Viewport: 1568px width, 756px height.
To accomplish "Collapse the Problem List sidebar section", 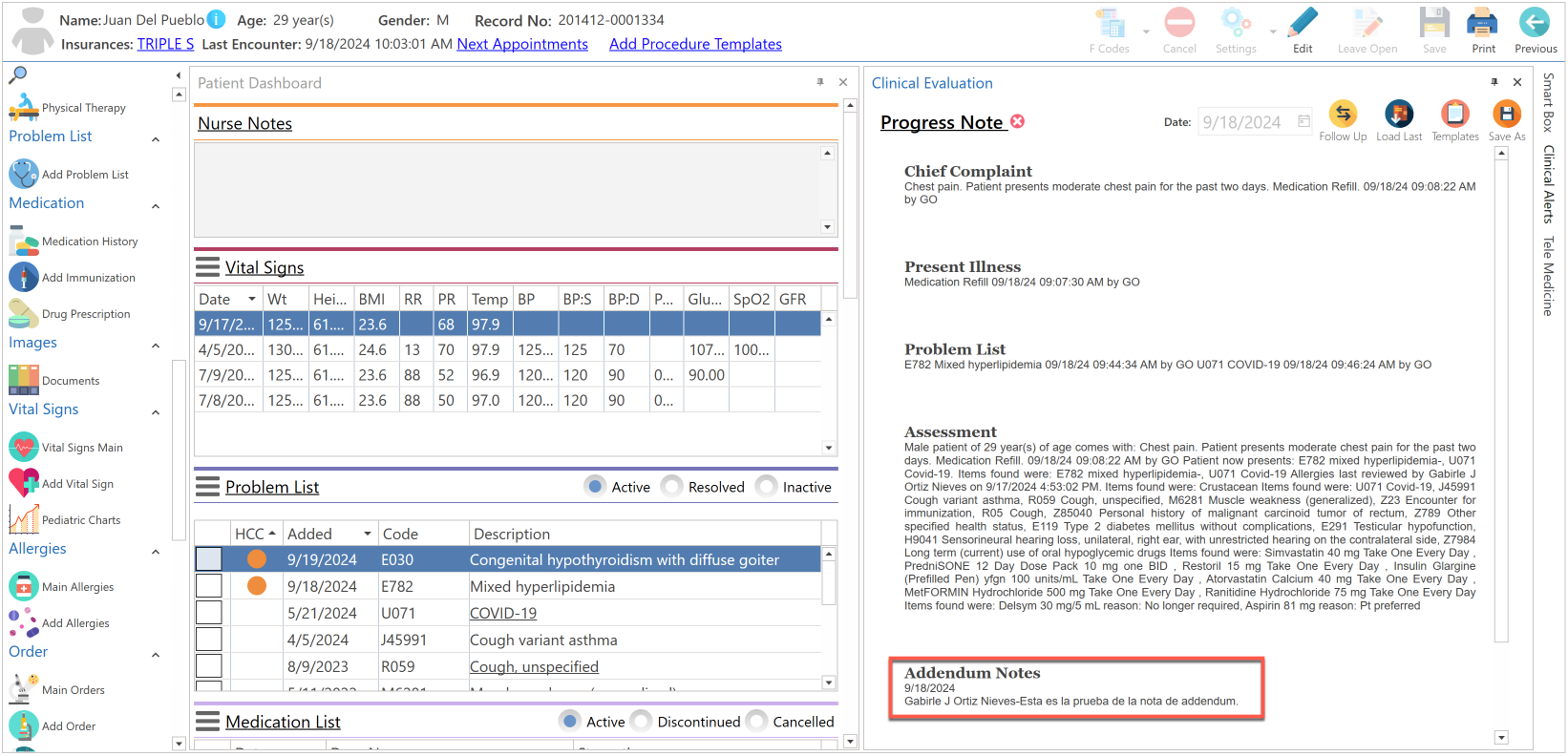I will pyautogui.click(x=156, y=139).
